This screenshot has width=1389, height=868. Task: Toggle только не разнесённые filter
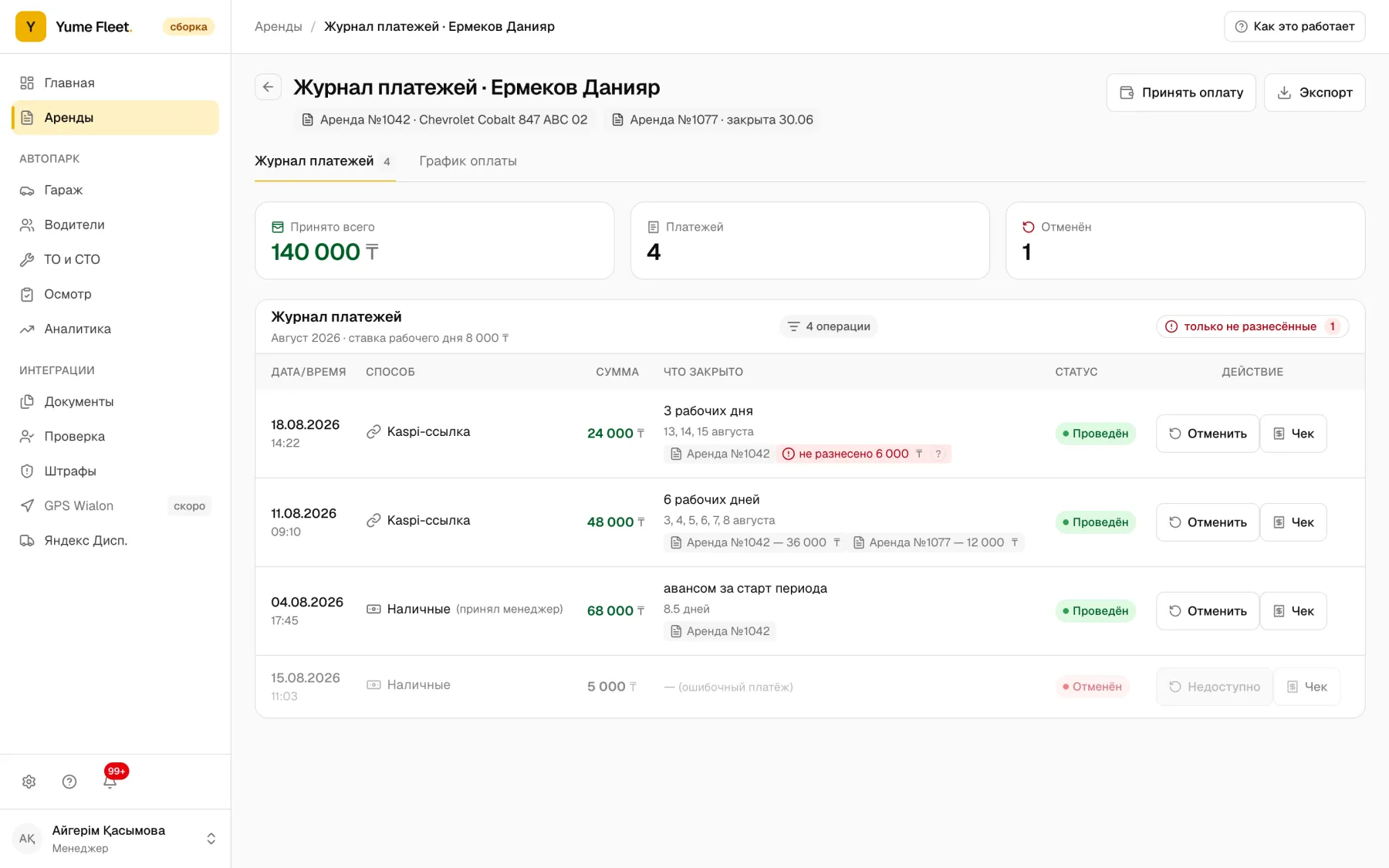[1252, 326]
